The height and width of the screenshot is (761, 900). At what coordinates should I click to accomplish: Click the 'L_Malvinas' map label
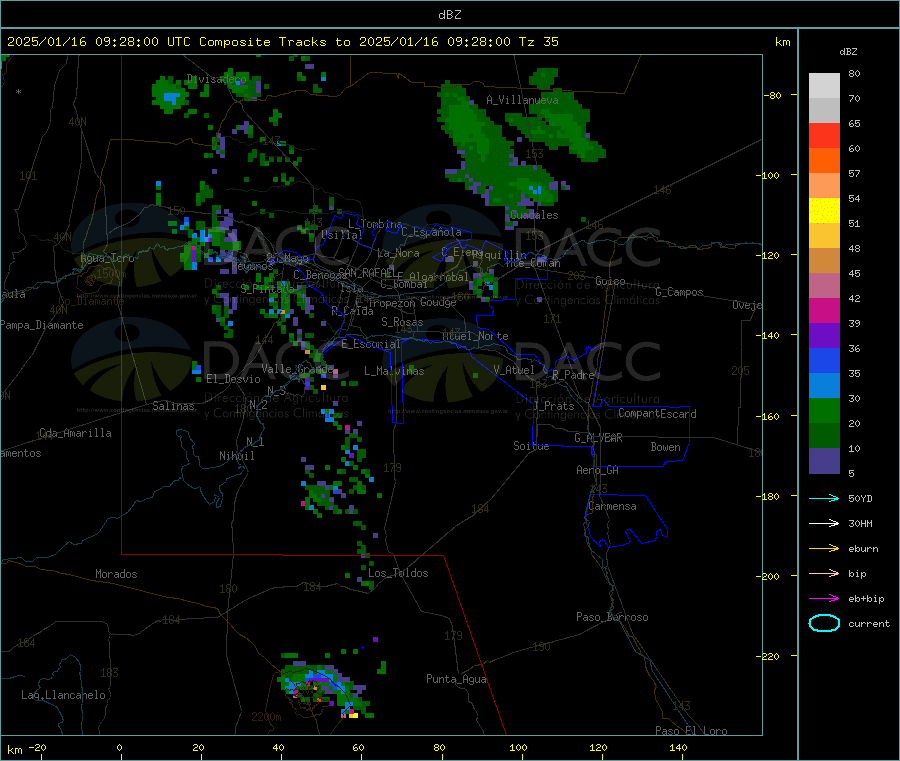394,371
